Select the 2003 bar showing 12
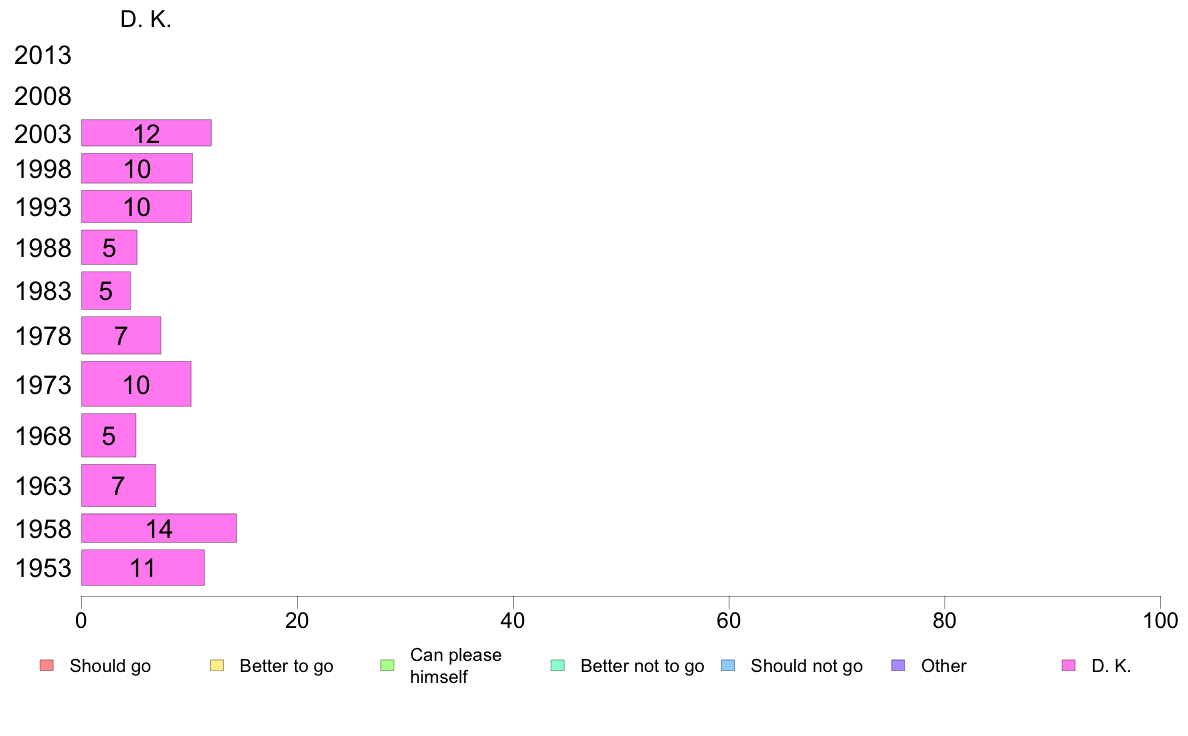The image size is (1188, 736). pos(146,133)
